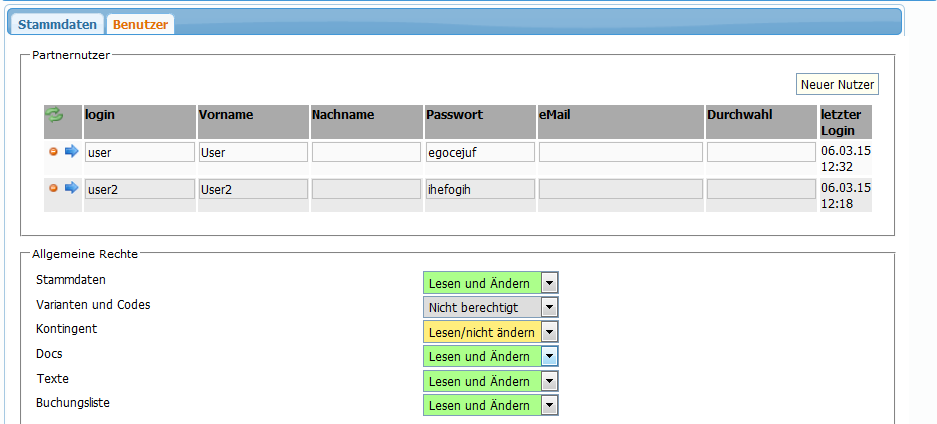The width and height of the screenshot is (937, 424).
Task: Select the Benutzer tab
Action: 140,24
